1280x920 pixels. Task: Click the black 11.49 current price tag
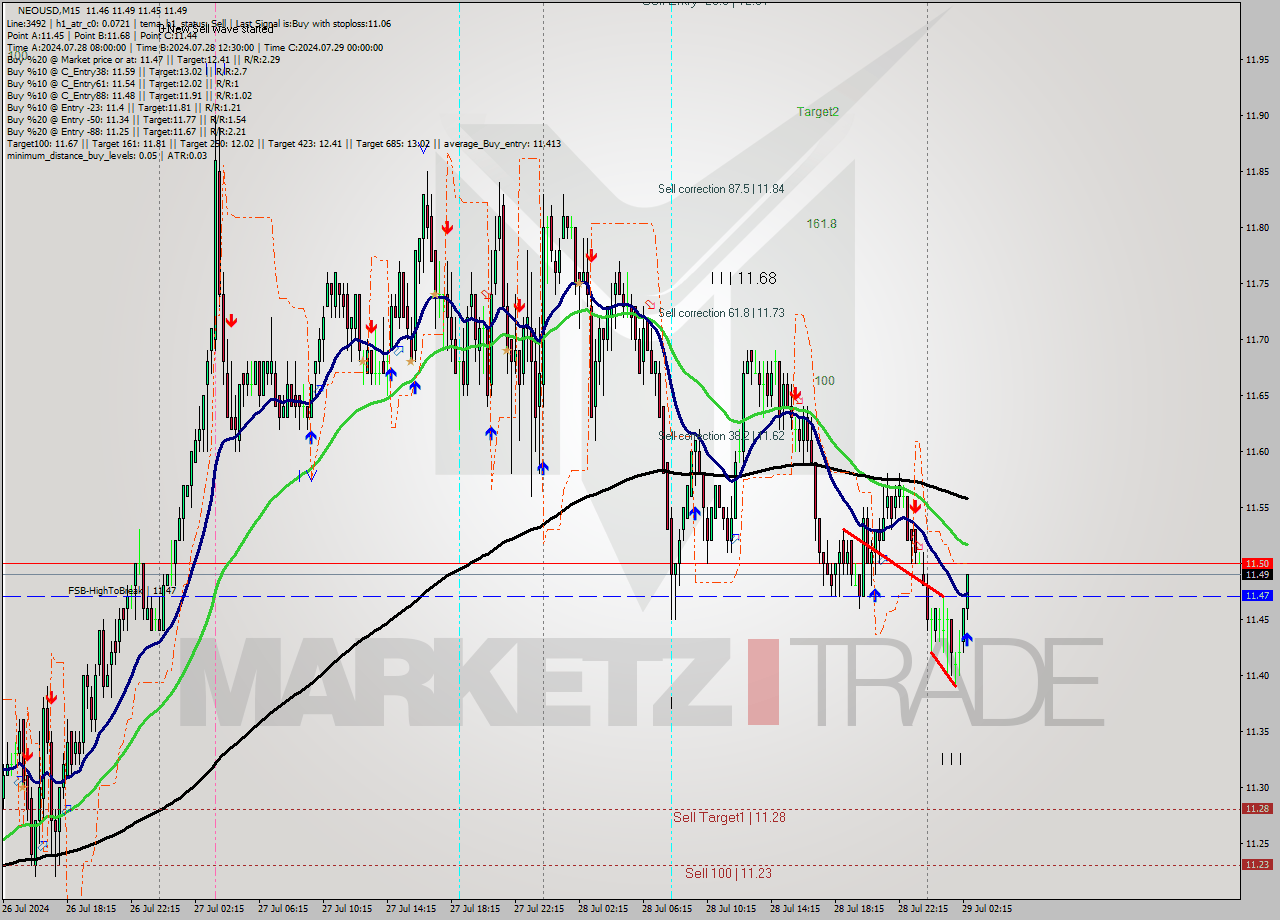[x=1256, y=575]
